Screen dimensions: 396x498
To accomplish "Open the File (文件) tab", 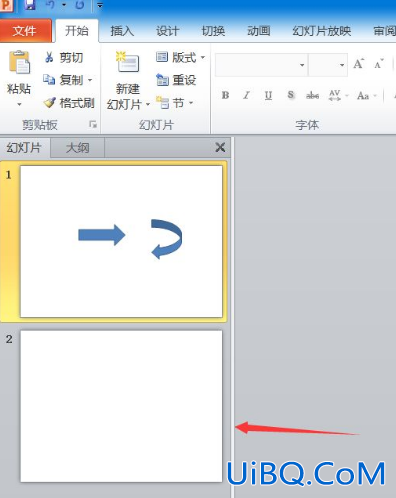I will pos(26,31).
